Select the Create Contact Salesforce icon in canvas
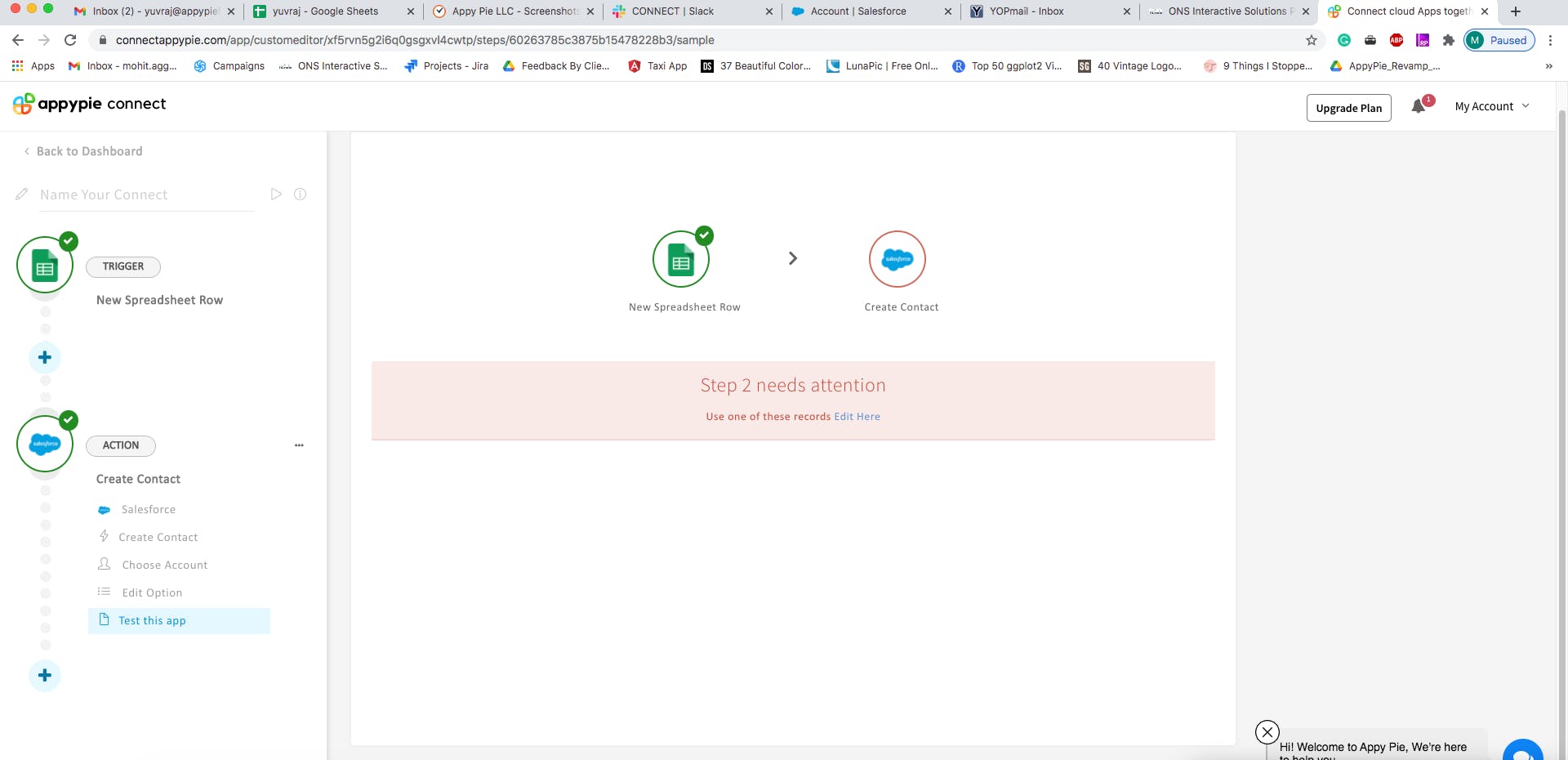Viewport: 1568px width, 760px height. click(898, 259)
